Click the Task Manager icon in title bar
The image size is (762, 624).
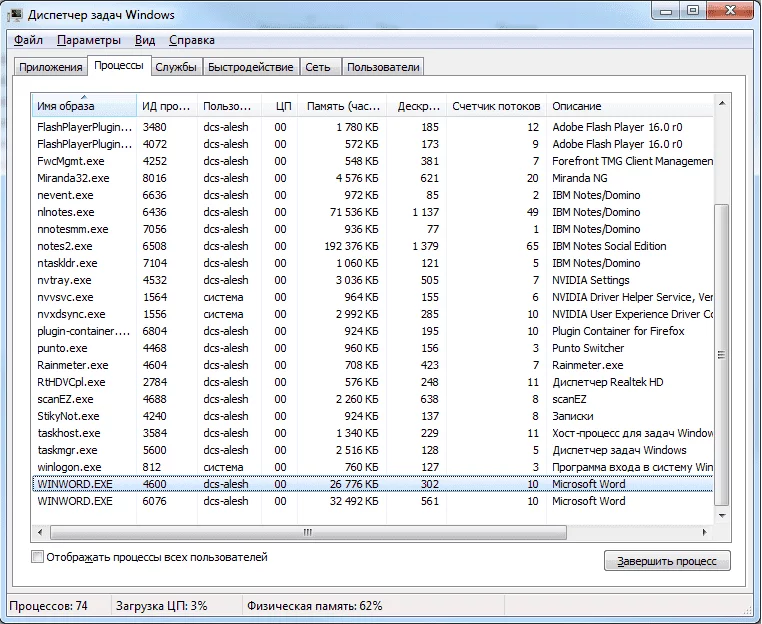tap(19, 15)
